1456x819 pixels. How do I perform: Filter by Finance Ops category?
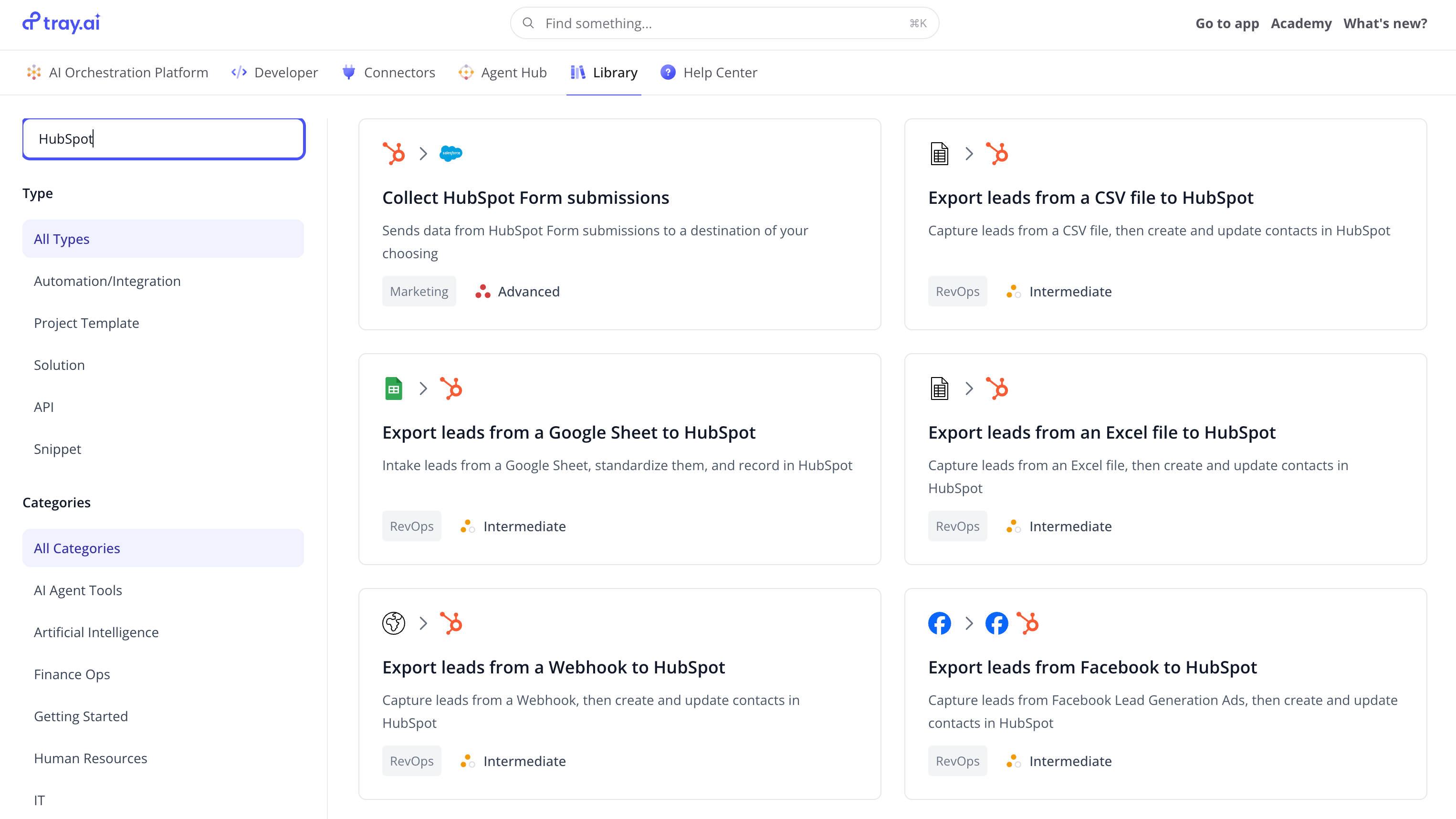pos(72,674)
